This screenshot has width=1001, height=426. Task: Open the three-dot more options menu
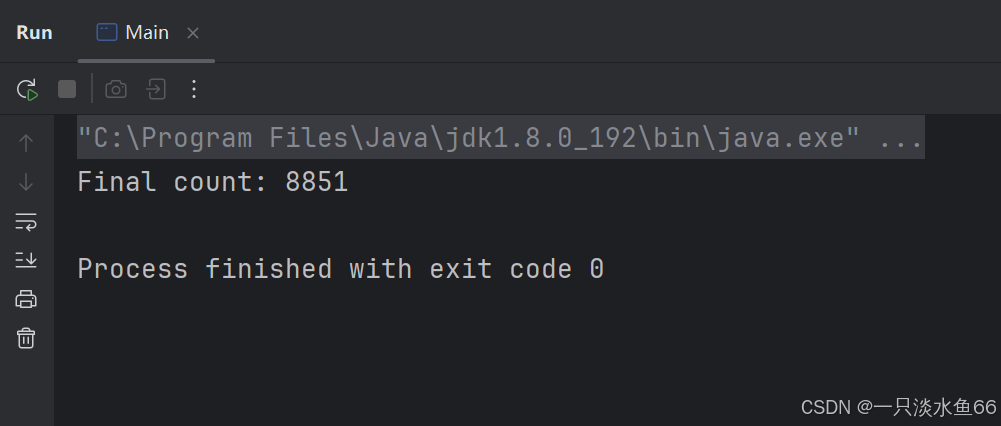(194, 89)
